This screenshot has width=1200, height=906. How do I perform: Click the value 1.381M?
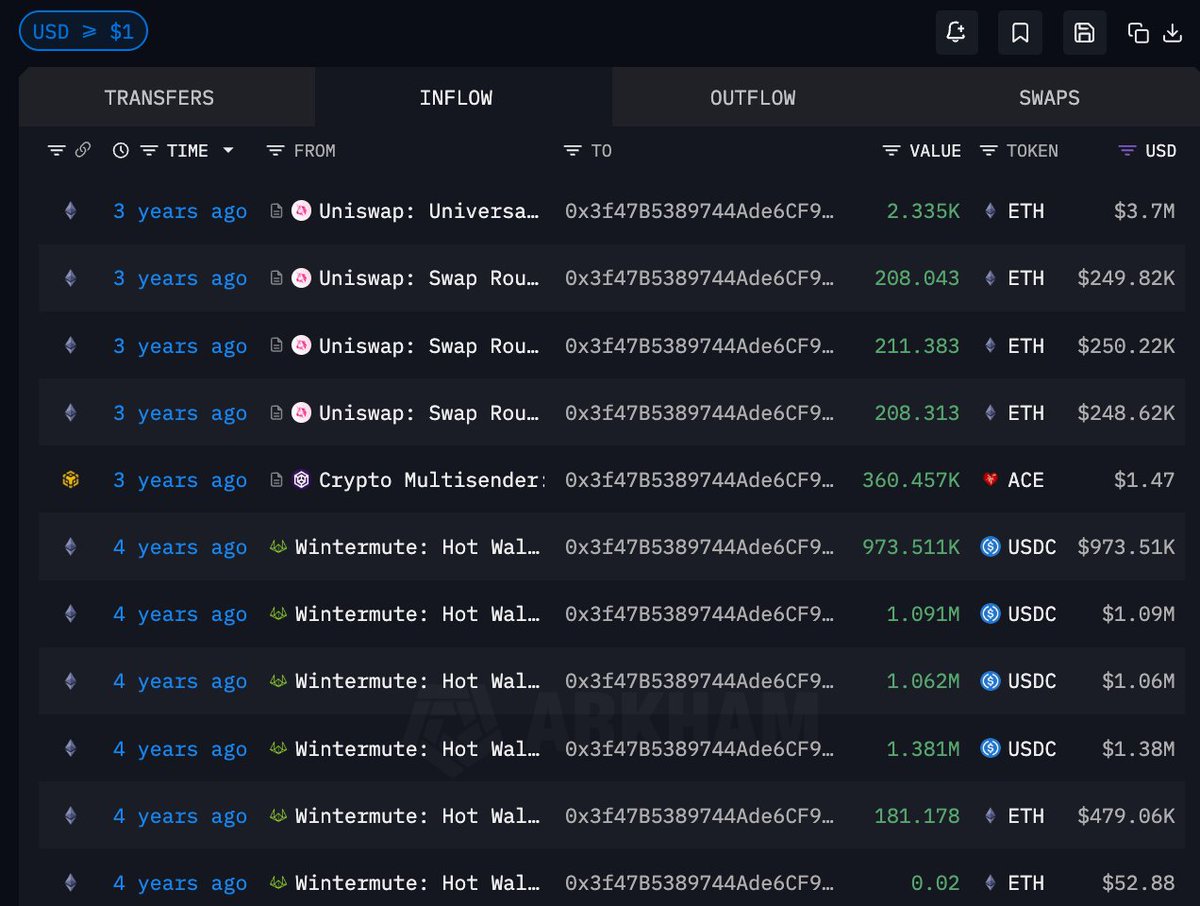[x=923, y=748]
